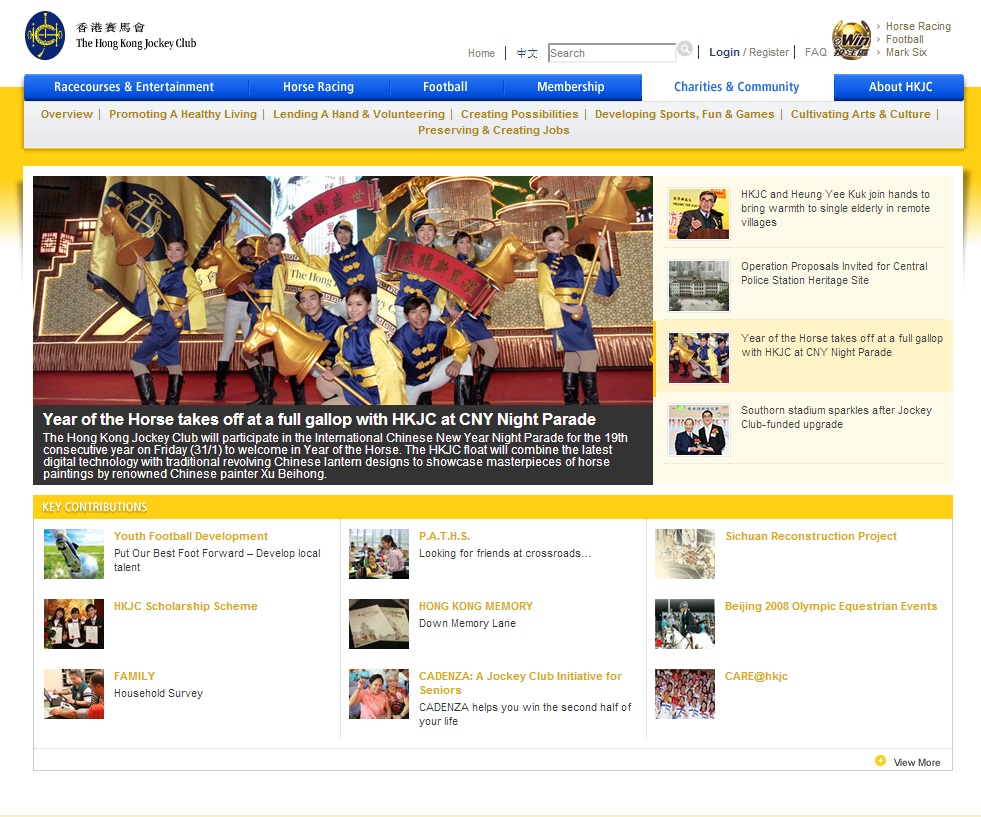Click the Login link
This screenshot has width=981, height=817.
(724, 52)
